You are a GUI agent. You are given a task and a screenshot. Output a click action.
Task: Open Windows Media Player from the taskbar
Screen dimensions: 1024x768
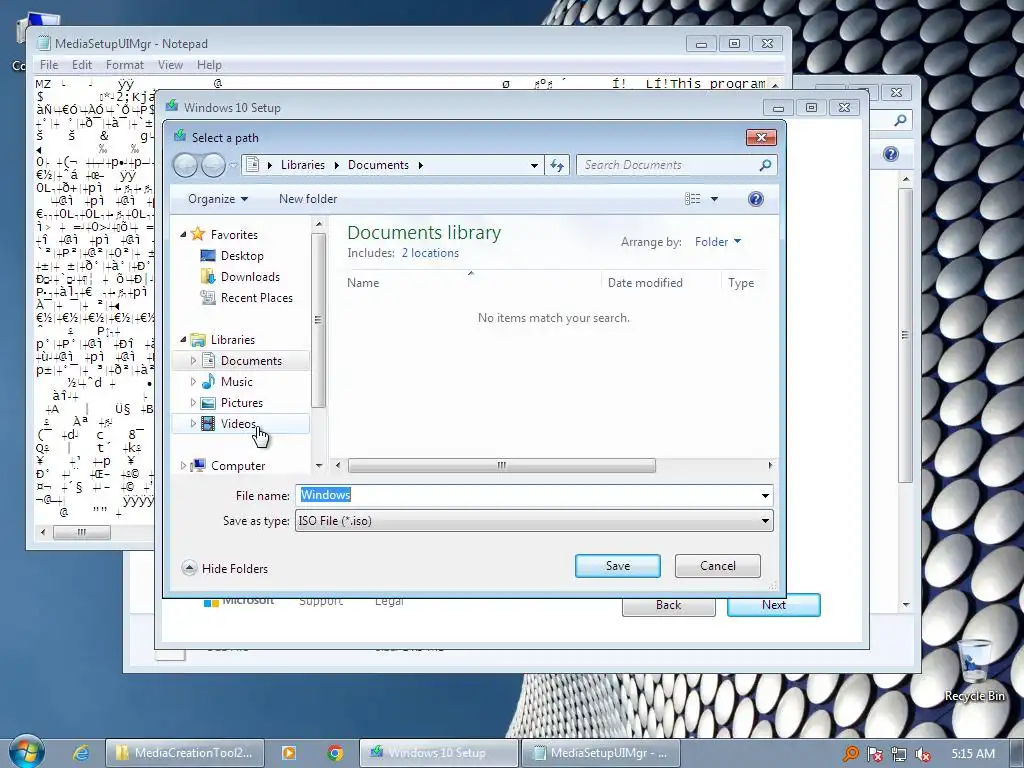coord(289,753)
